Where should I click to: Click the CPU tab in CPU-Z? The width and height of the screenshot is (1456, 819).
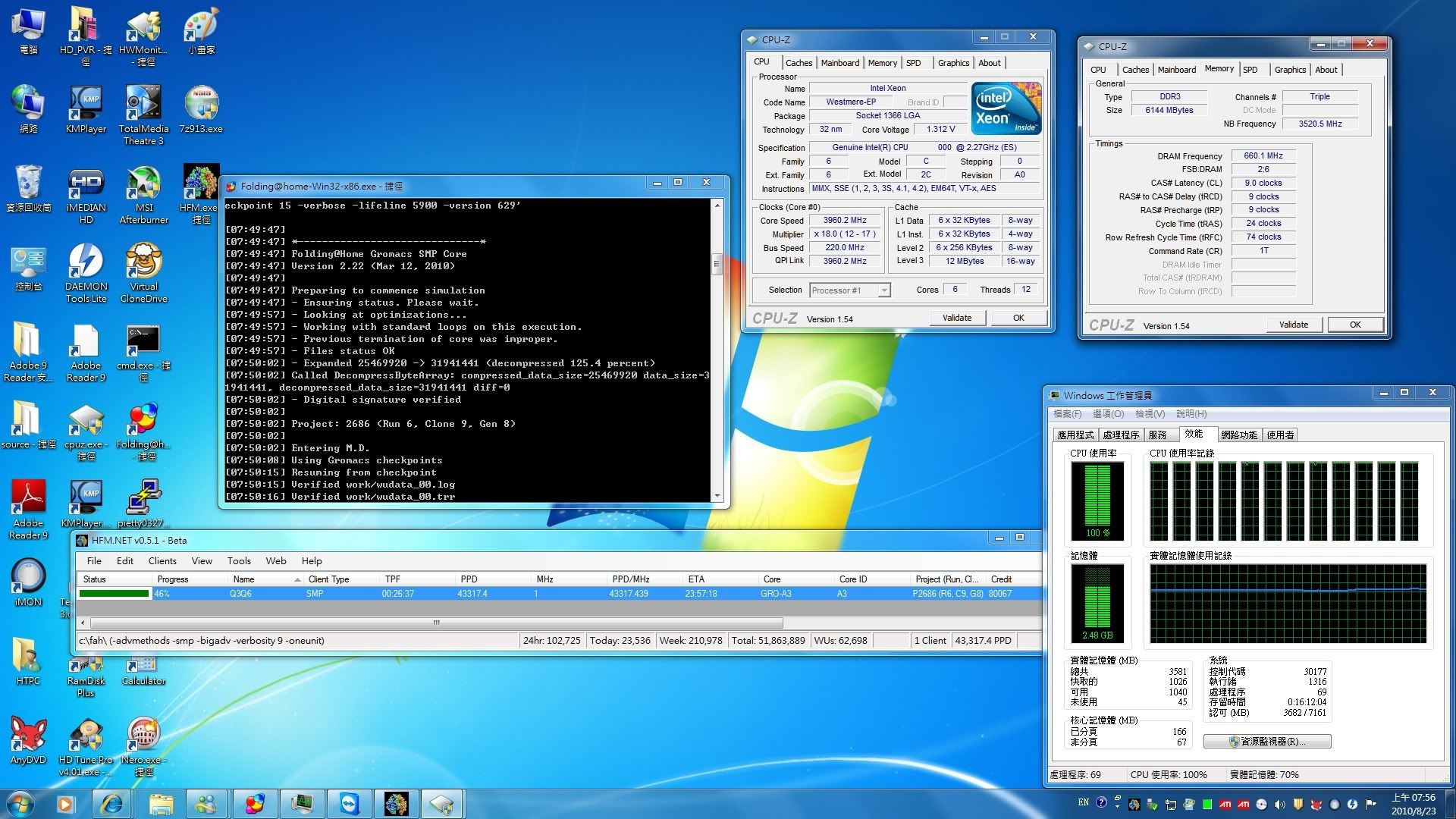tap(763, 63)
